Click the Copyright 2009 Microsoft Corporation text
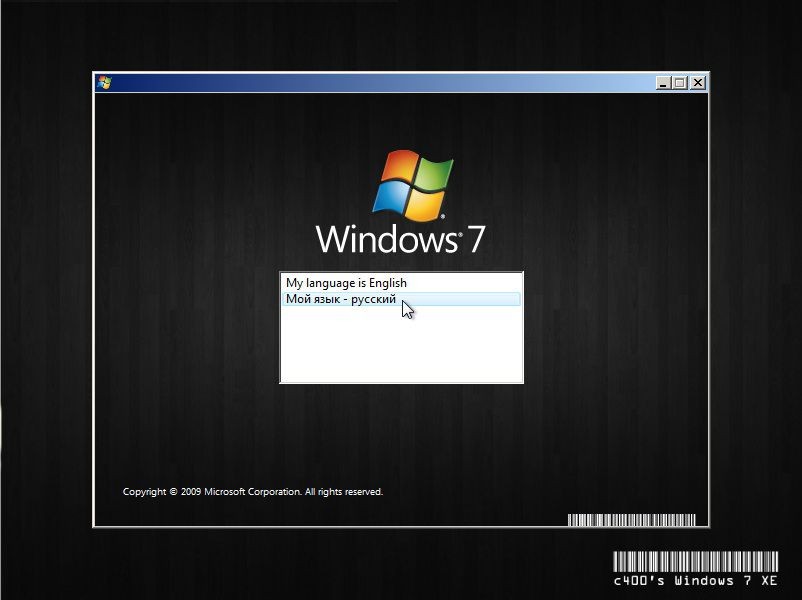 [x=253, y=492]
